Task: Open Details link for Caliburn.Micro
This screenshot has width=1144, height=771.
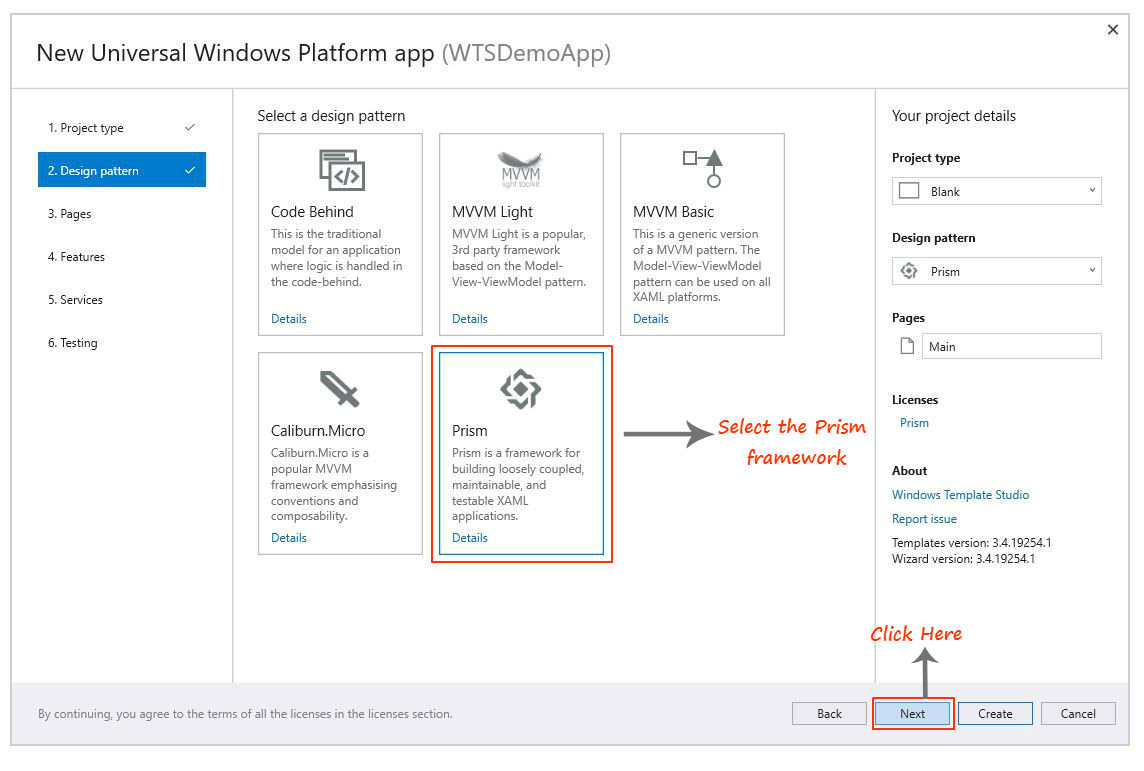Action: (289, 538)
